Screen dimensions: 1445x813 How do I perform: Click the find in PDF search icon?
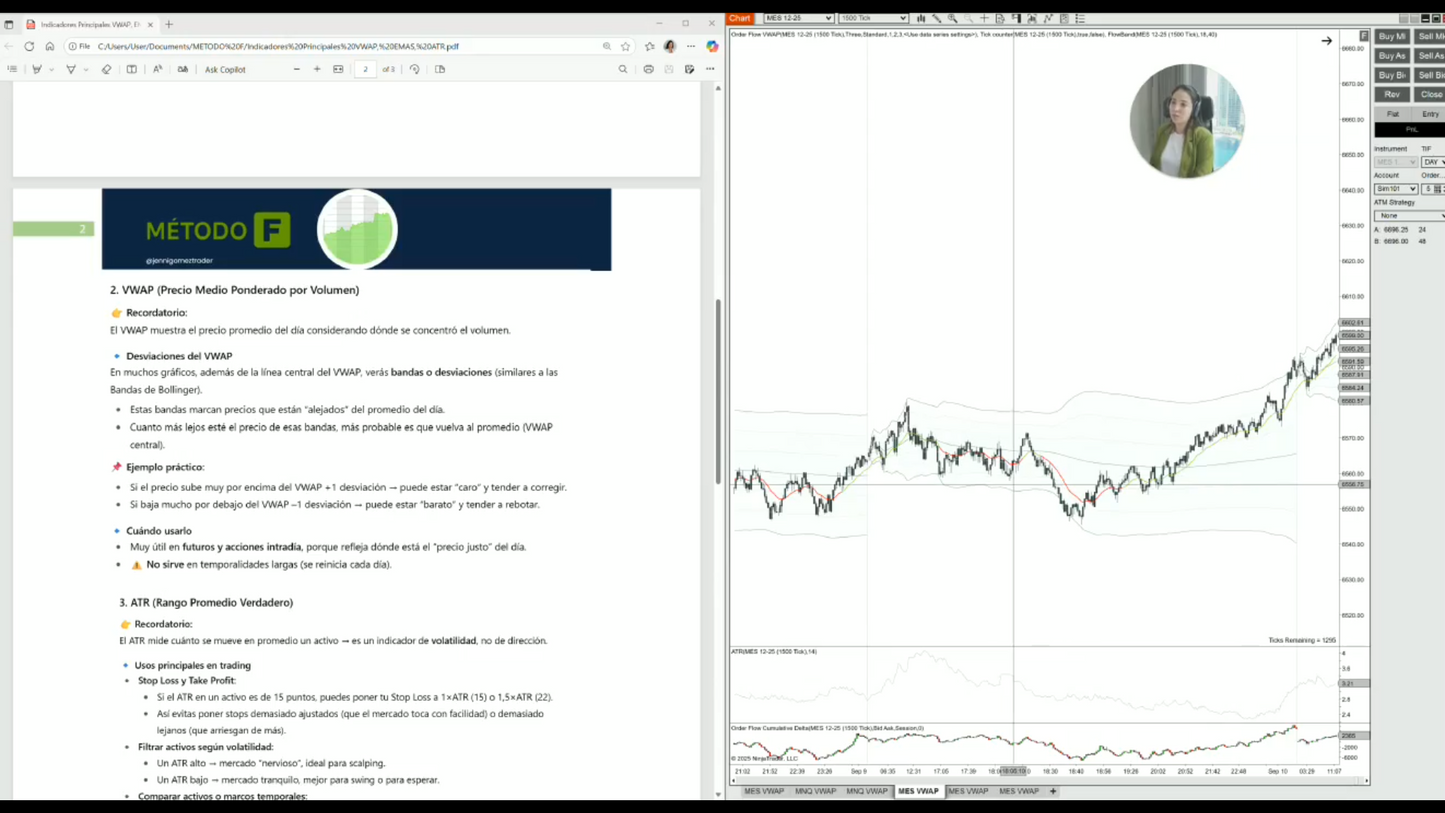[x=622, y=69]
